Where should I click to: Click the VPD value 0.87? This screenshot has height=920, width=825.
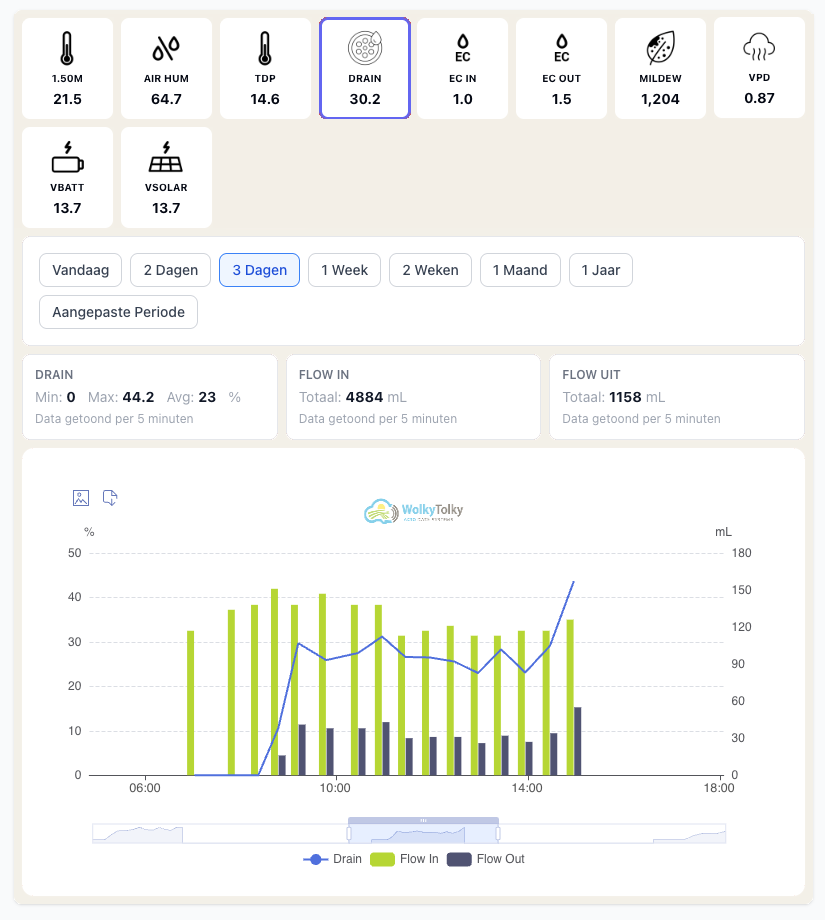point(759,98)
